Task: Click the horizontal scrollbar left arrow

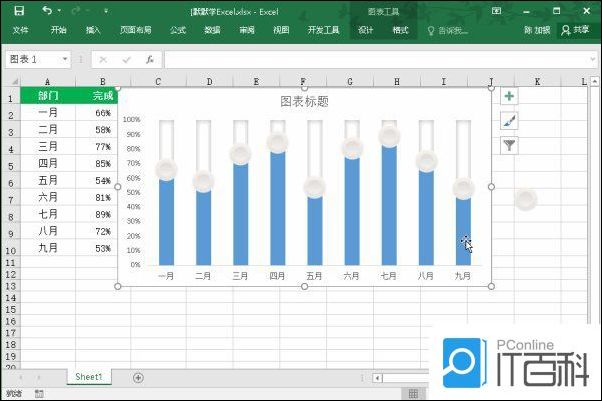Action: [x=378, y=378]
